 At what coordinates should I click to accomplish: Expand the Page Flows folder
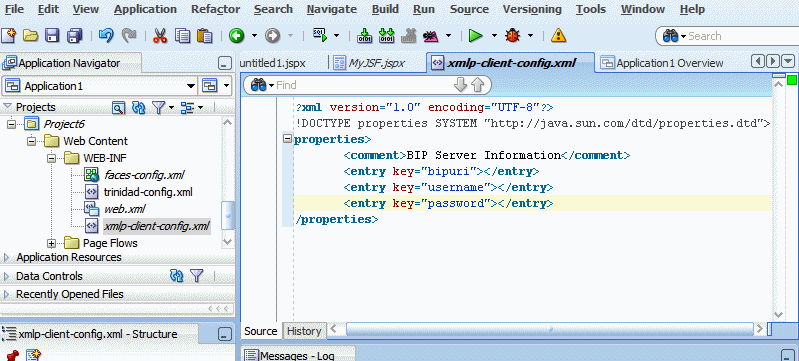(x=51, y=243)
